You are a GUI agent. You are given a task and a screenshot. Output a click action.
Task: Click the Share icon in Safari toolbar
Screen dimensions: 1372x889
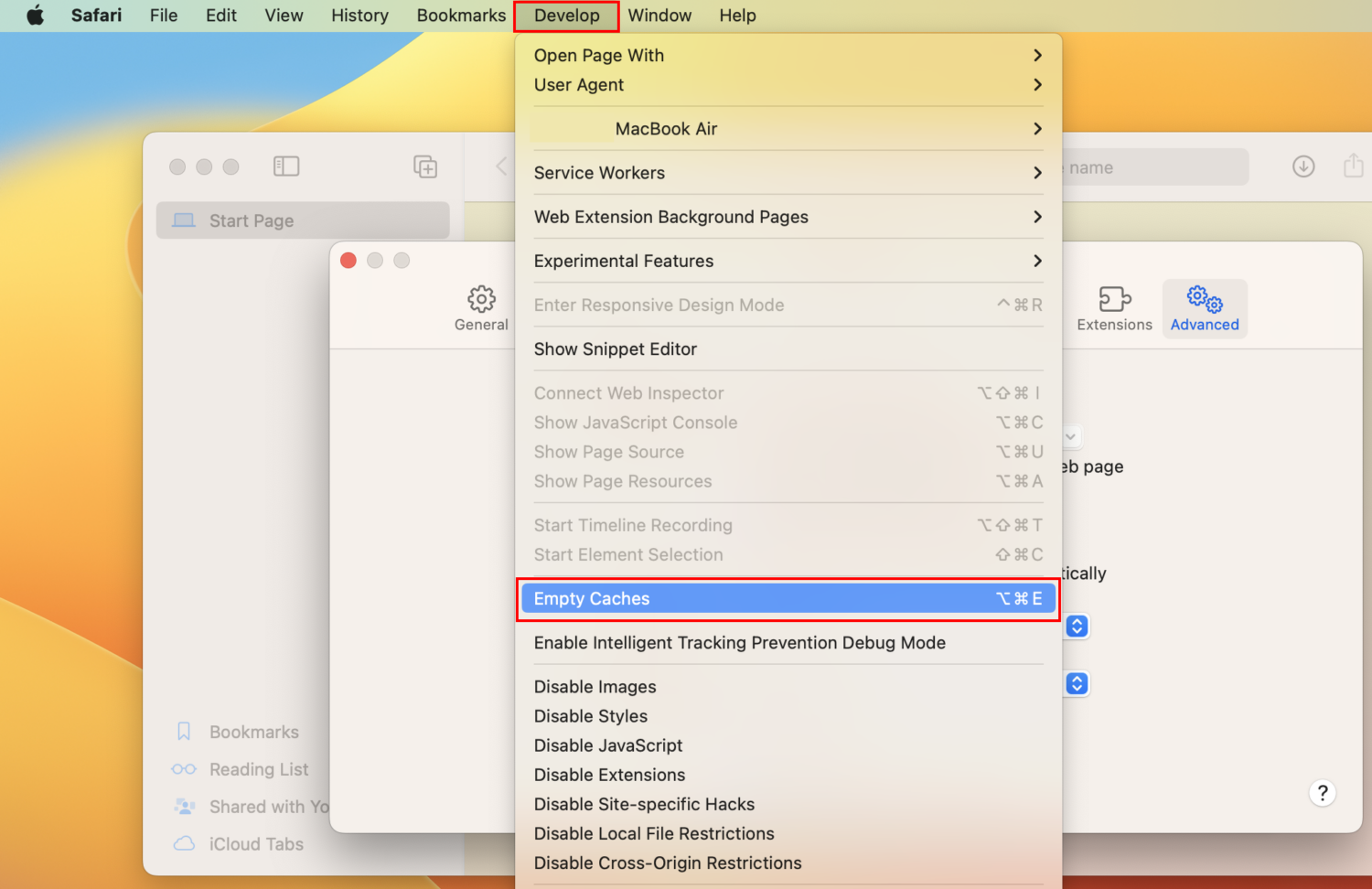point(1353,166)
